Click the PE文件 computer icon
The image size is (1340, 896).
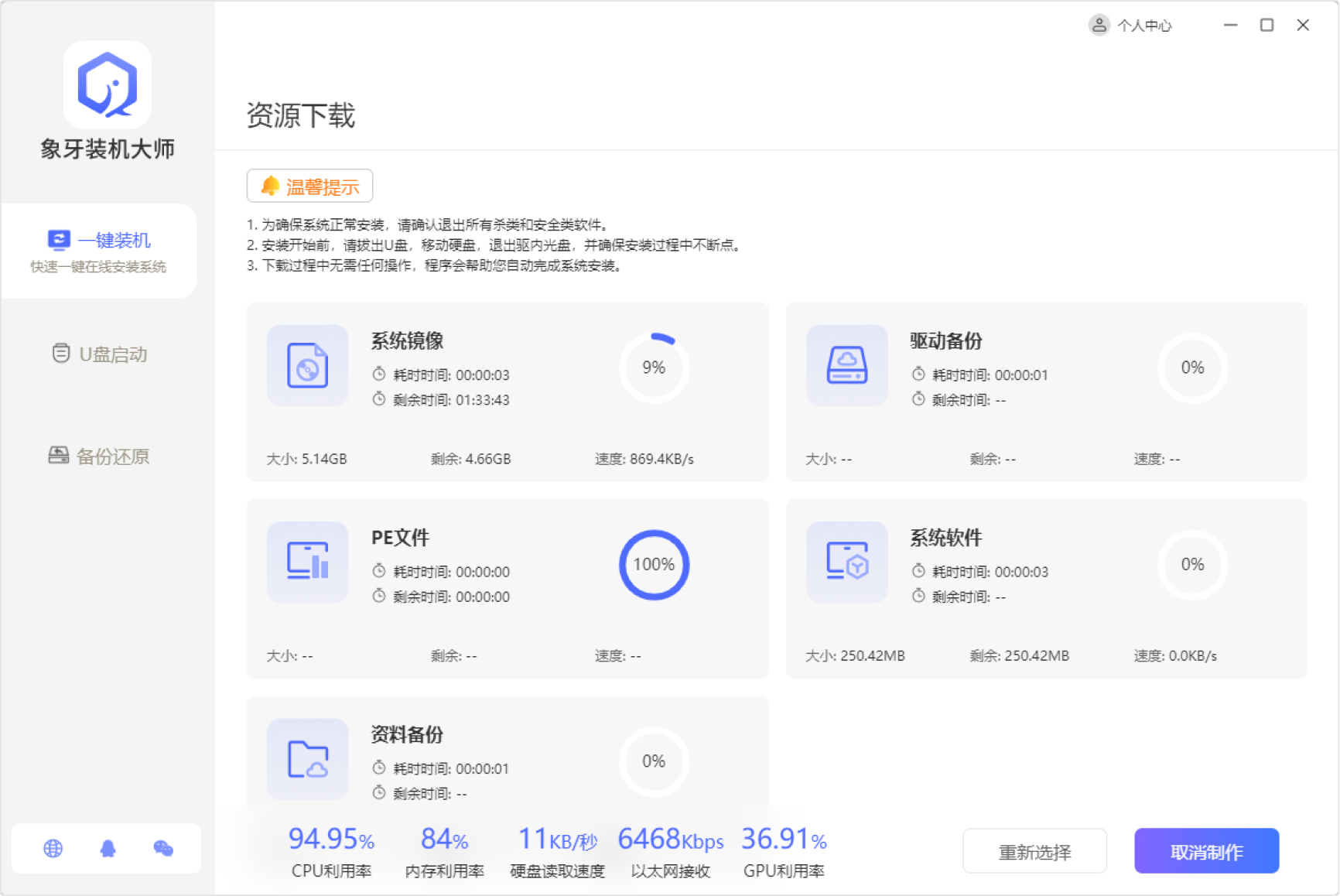pos(307,562)
